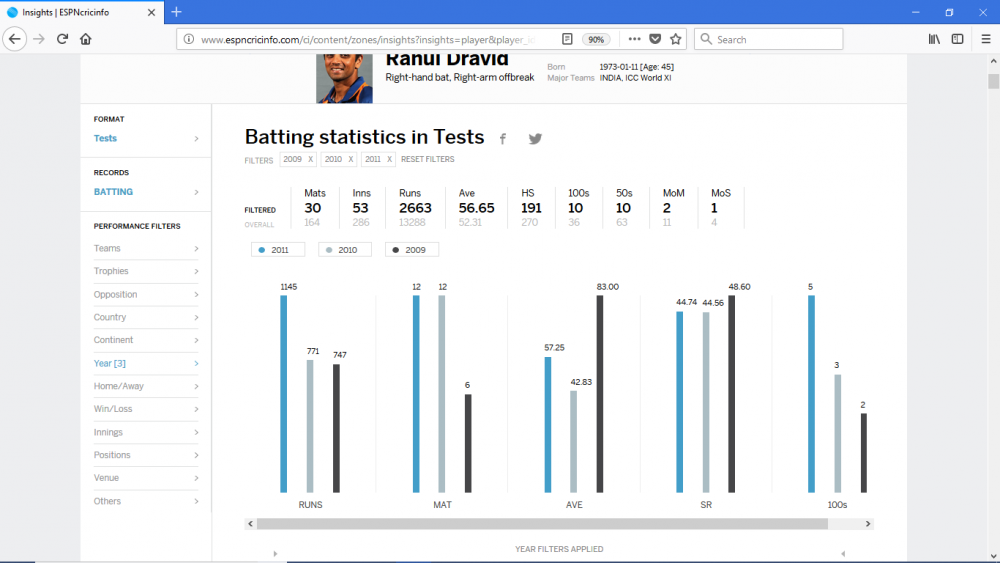
Task: Click the page scroll up arrow
Action: pyautogui.click(x=993, y=61)
